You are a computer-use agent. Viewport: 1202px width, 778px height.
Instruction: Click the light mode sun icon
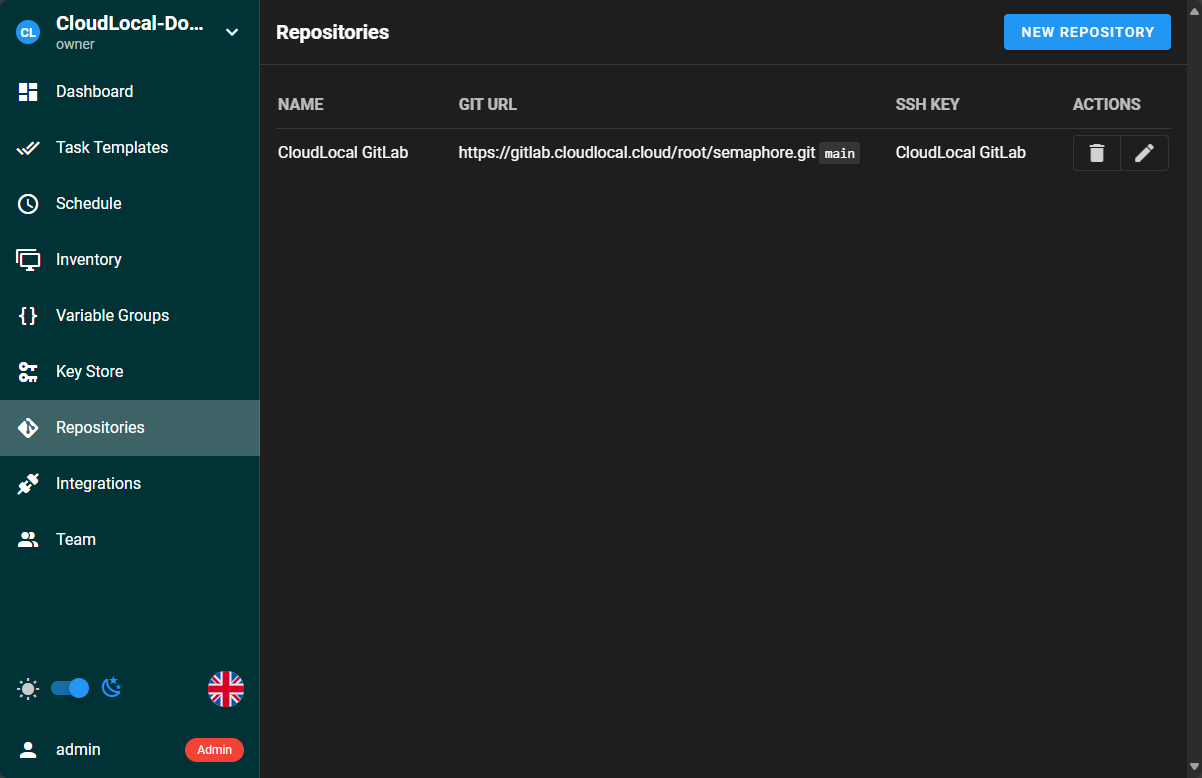(28, 688)
